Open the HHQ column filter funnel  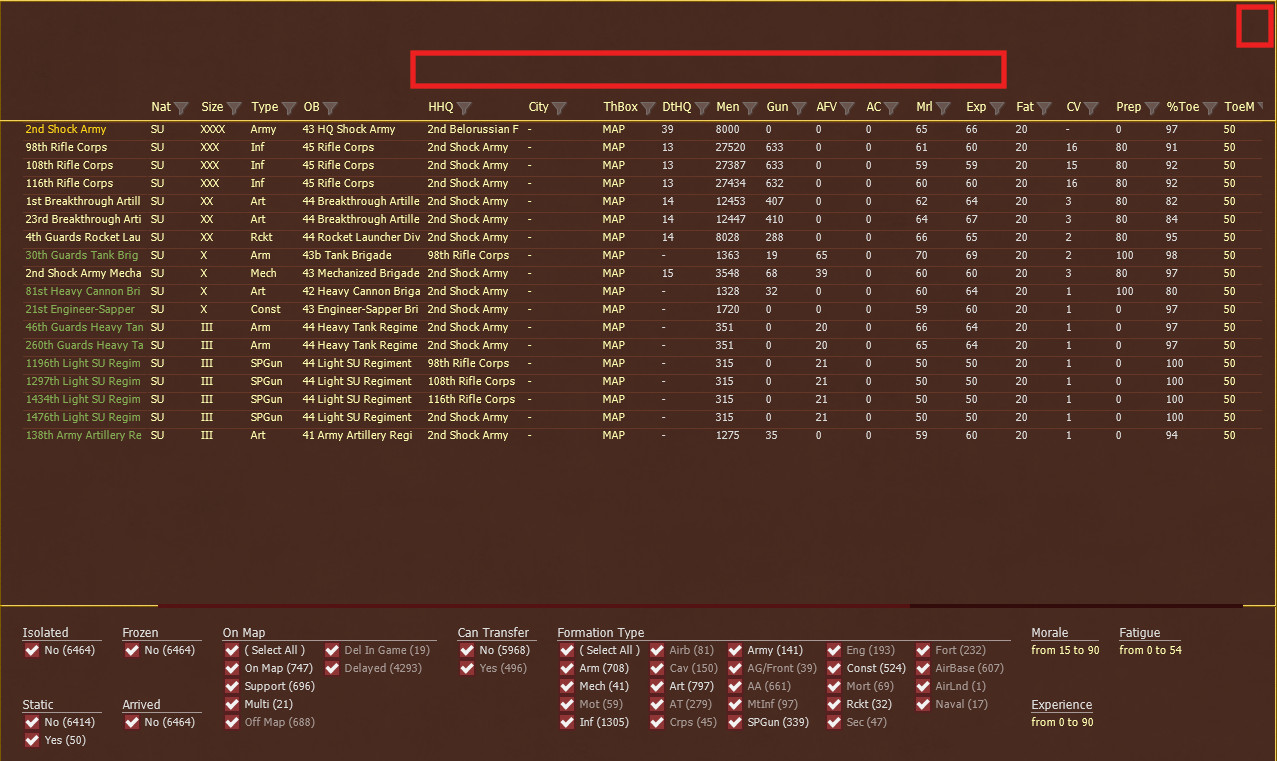[x=464, y=108]
